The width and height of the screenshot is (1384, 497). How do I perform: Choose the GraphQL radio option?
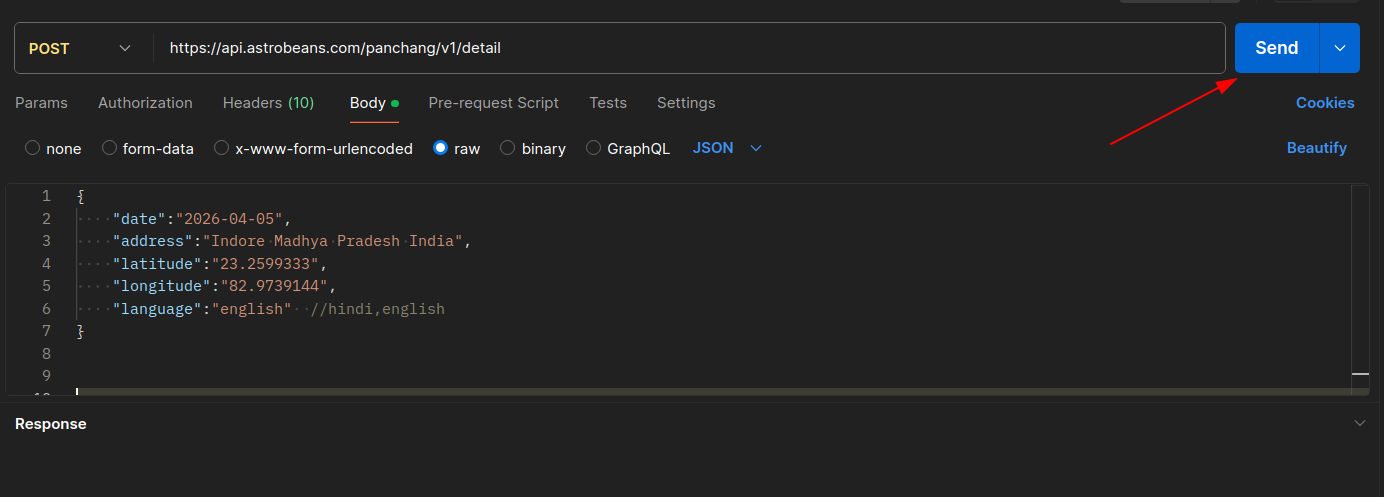click(x=594, y=148)
